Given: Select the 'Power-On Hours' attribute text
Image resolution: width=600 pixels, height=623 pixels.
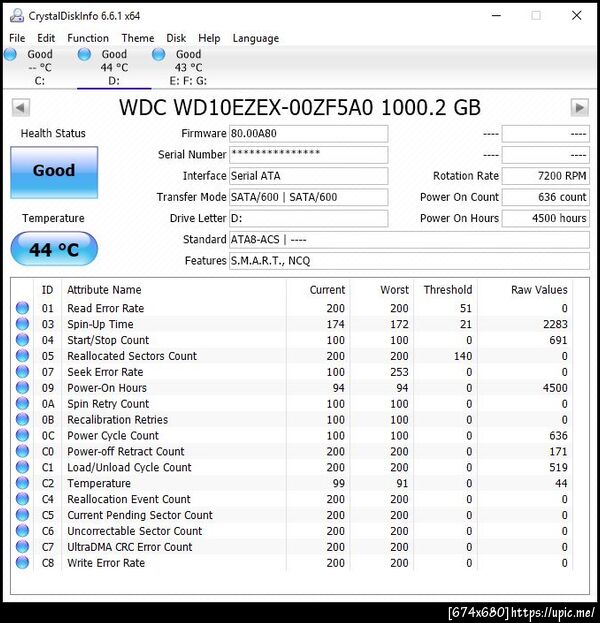Looking at the screenshot, I should (107, 388).
